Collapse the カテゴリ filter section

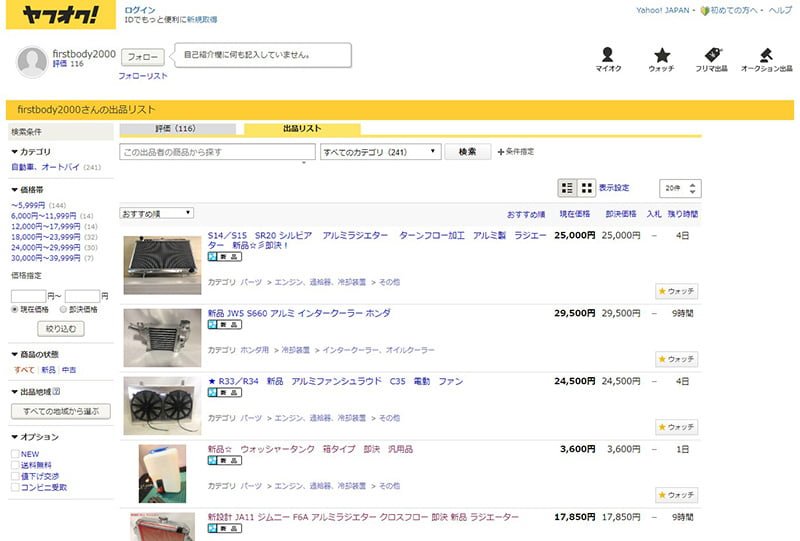pos(31,152)
